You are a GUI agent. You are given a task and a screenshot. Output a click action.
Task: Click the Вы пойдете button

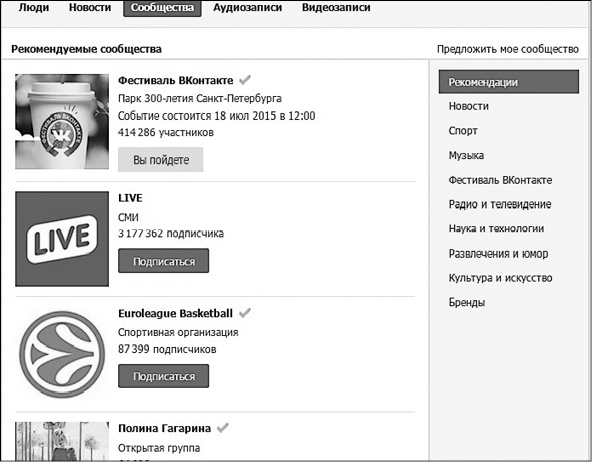[160, 160]
